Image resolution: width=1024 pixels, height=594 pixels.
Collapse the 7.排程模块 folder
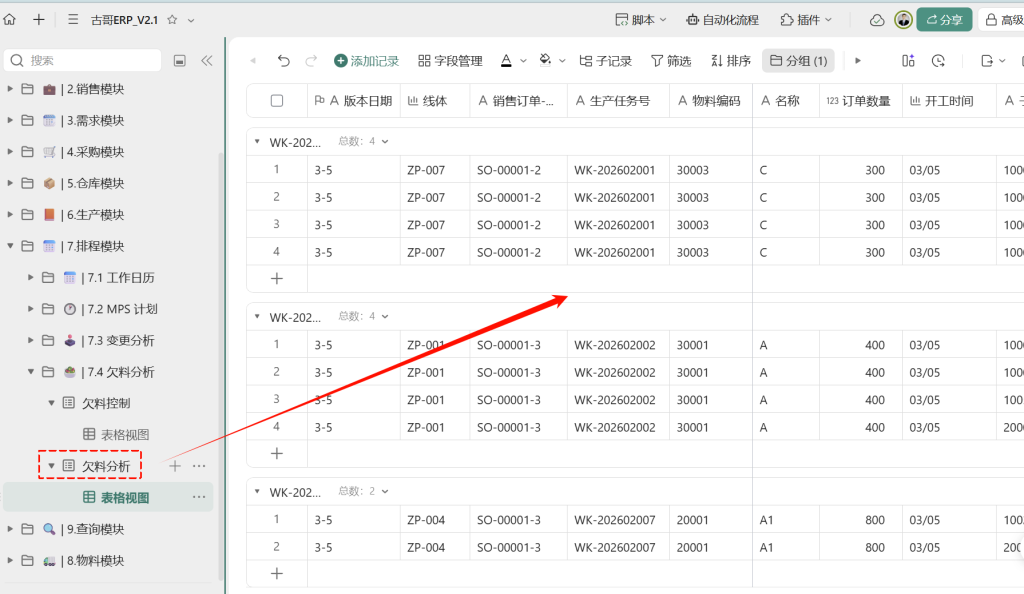pyautogui.click(x=10, y=246)
